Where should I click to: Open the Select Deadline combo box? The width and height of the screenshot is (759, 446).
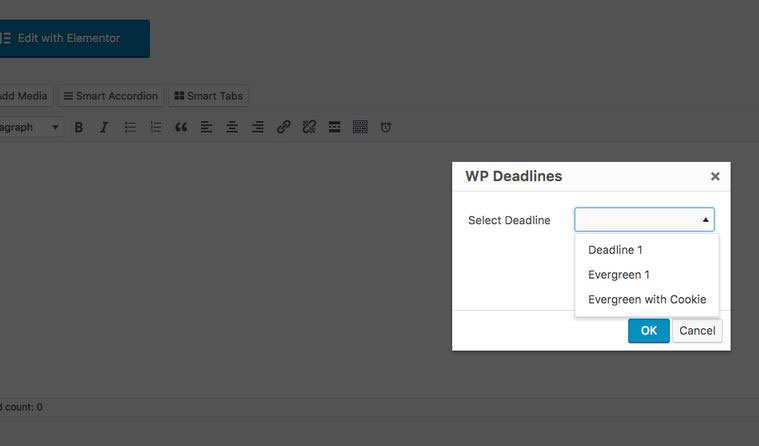point(644,220)
